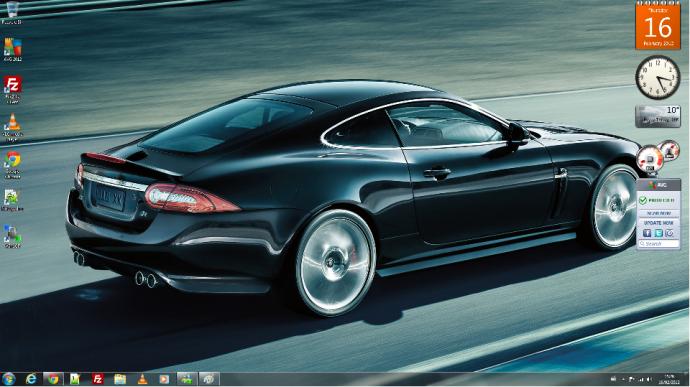Open Facebook link in AVG gadget
This screenshot has width=690, height=387.
[x=647, y=233]
